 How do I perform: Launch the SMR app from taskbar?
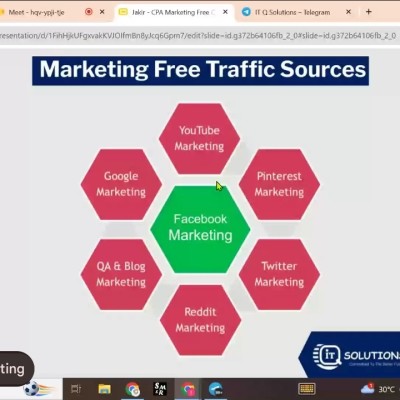click(160, 389)
